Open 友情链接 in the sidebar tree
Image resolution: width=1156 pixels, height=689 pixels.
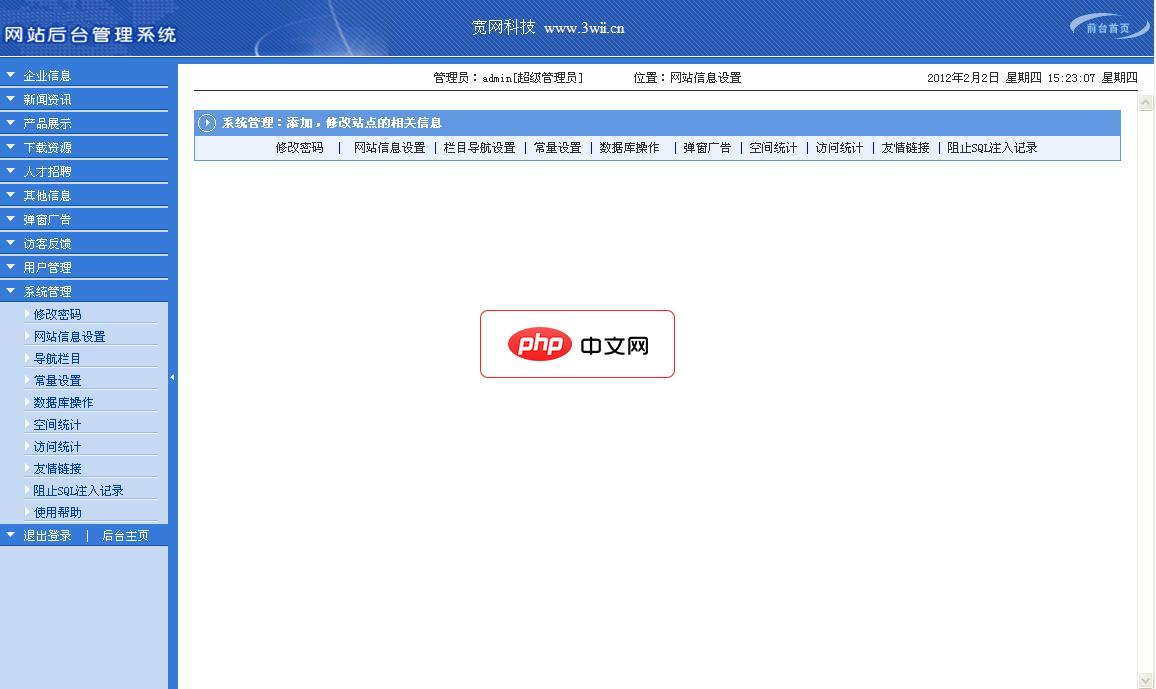[x=58, y=469]
